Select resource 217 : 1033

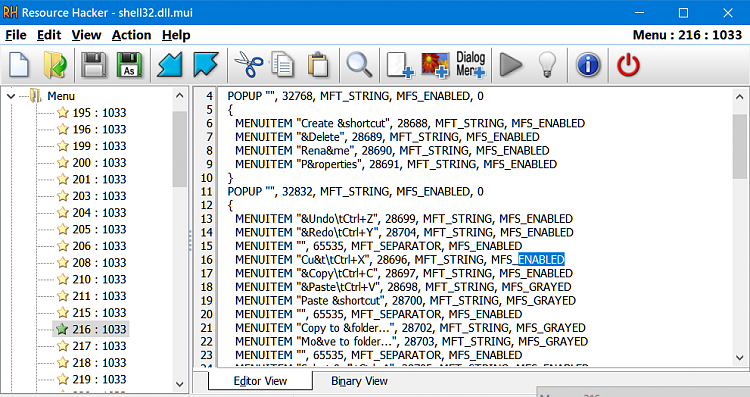(99, 346)
